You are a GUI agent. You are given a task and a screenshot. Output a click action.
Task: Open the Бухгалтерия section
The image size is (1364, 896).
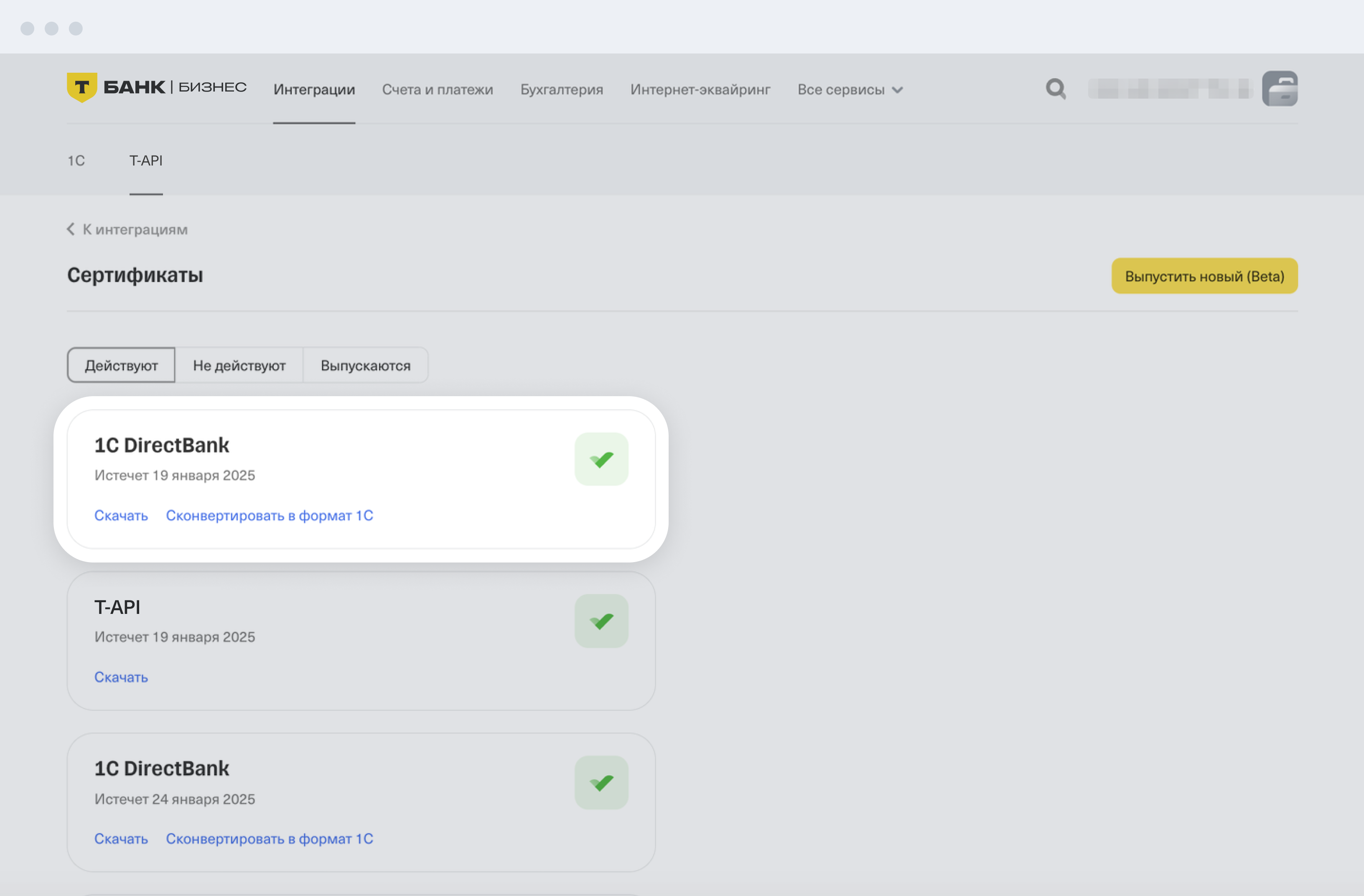(x=562, y=89)
